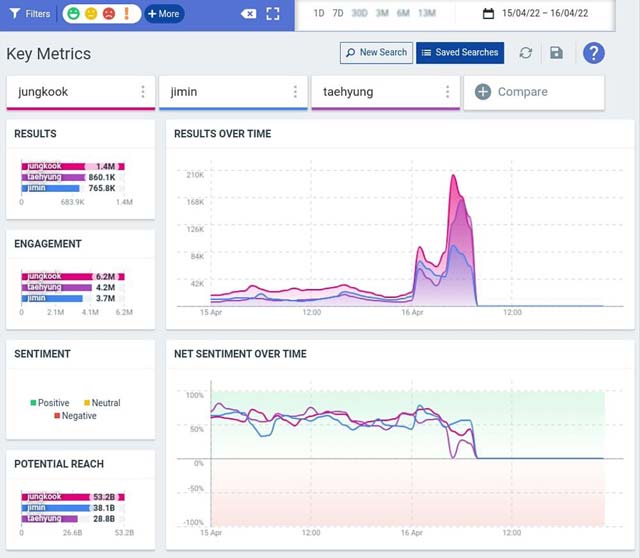
Task: Click the jungkook bar in Results panel
Action: [73, 166]
